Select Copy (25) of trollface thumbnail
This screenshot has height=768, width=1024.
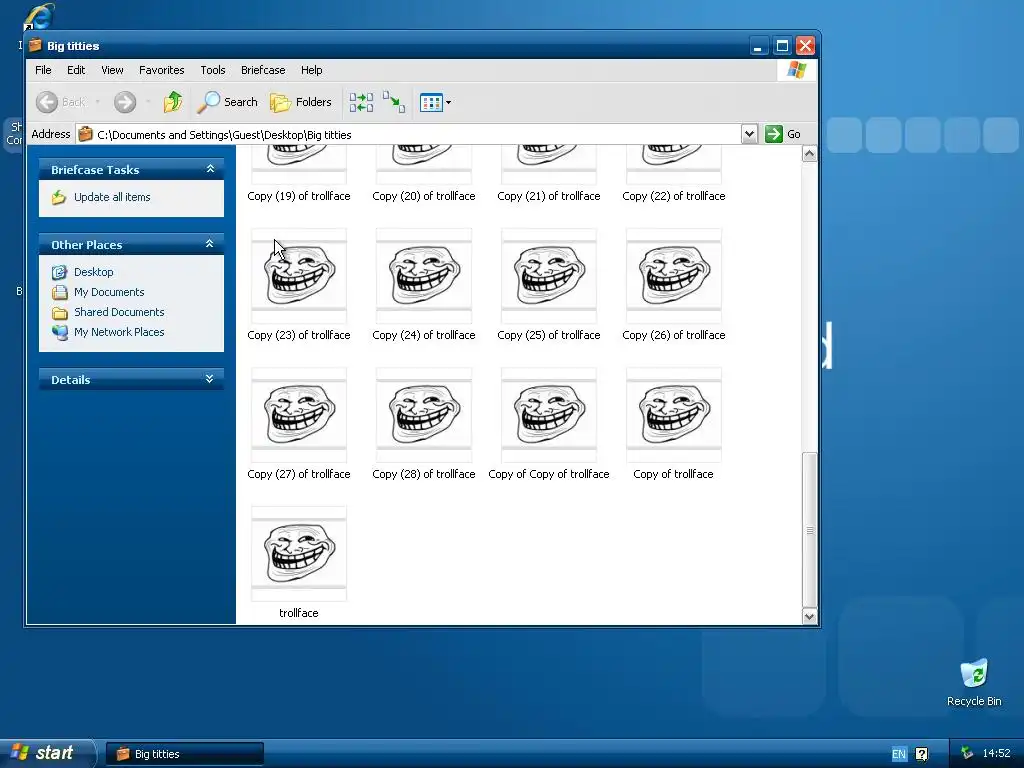(549, 276)
